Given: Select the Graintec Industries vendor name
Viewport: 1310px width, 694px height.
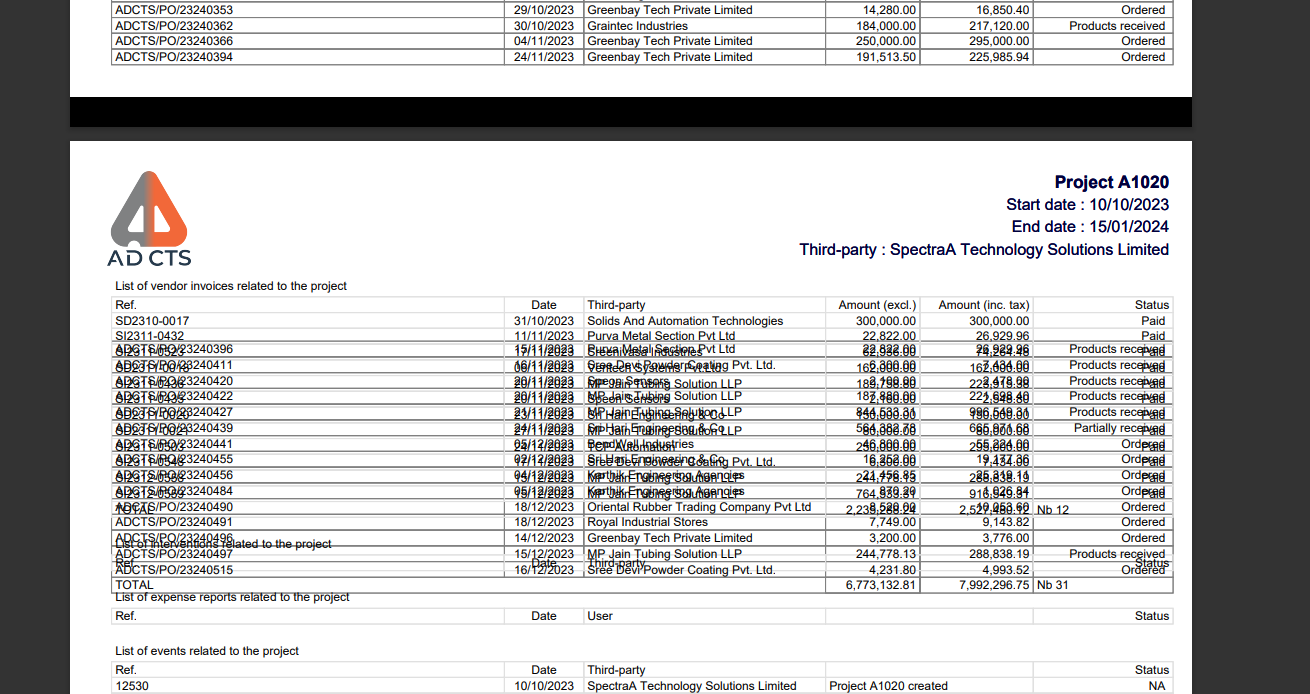Looking at the screenshot, I should tap(637, 26).
